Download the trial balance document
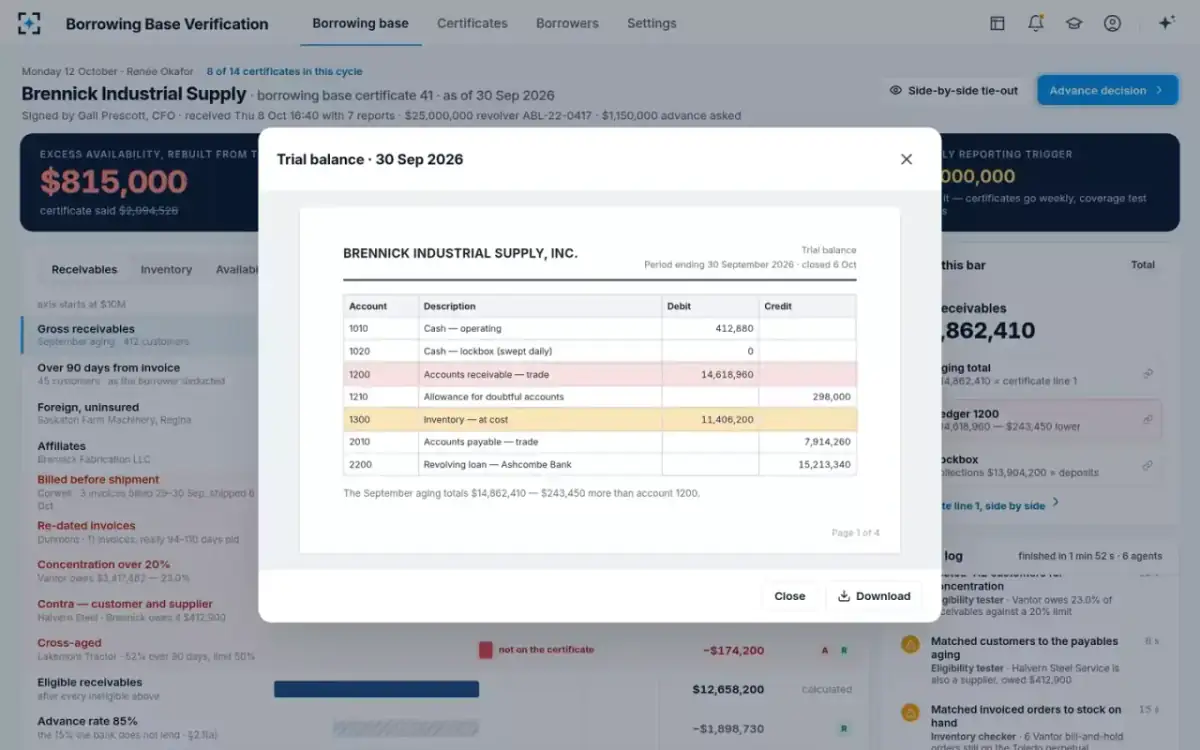 coord(874,596)
